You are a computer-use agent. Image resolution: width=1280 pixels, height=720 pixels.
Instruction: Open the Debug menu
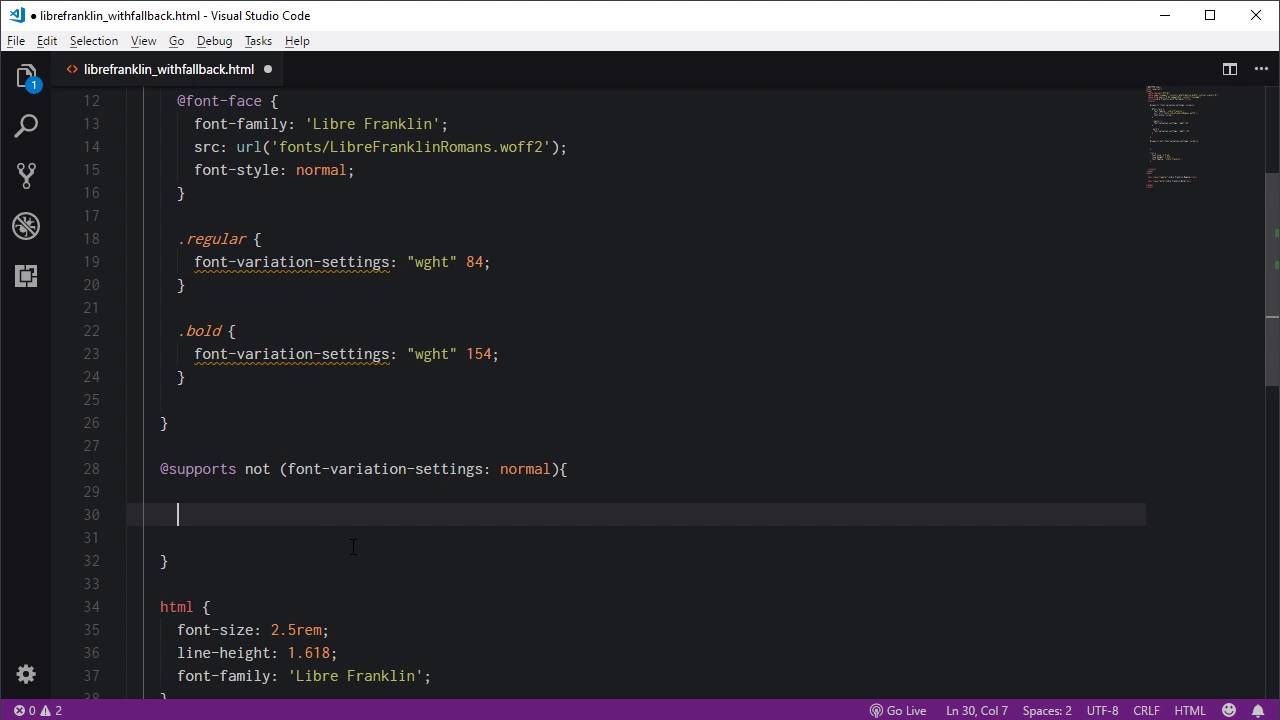[x=214, y=41]
